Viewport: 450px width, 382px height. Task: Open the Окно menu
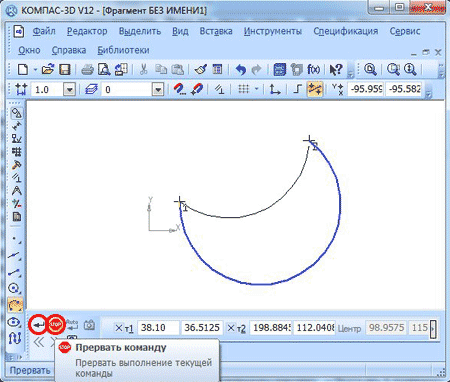pyautogui.click(x=29, y=50)
